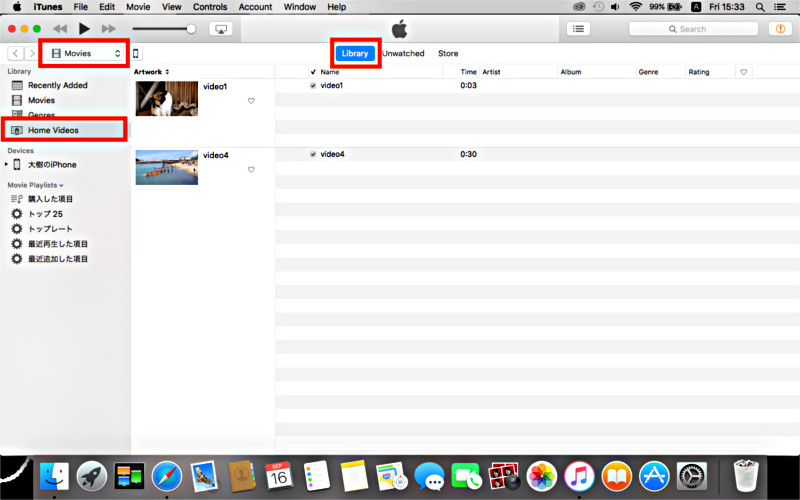Click the Play button in iTunes toolbar
The height and width of the screenshot is (500, 800).
click(84, 29)
